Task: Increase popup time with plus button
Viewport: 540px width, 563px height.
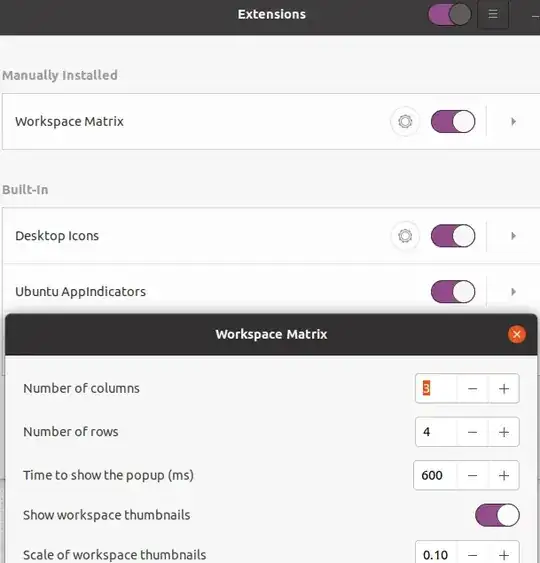Action: pos(504,475)
